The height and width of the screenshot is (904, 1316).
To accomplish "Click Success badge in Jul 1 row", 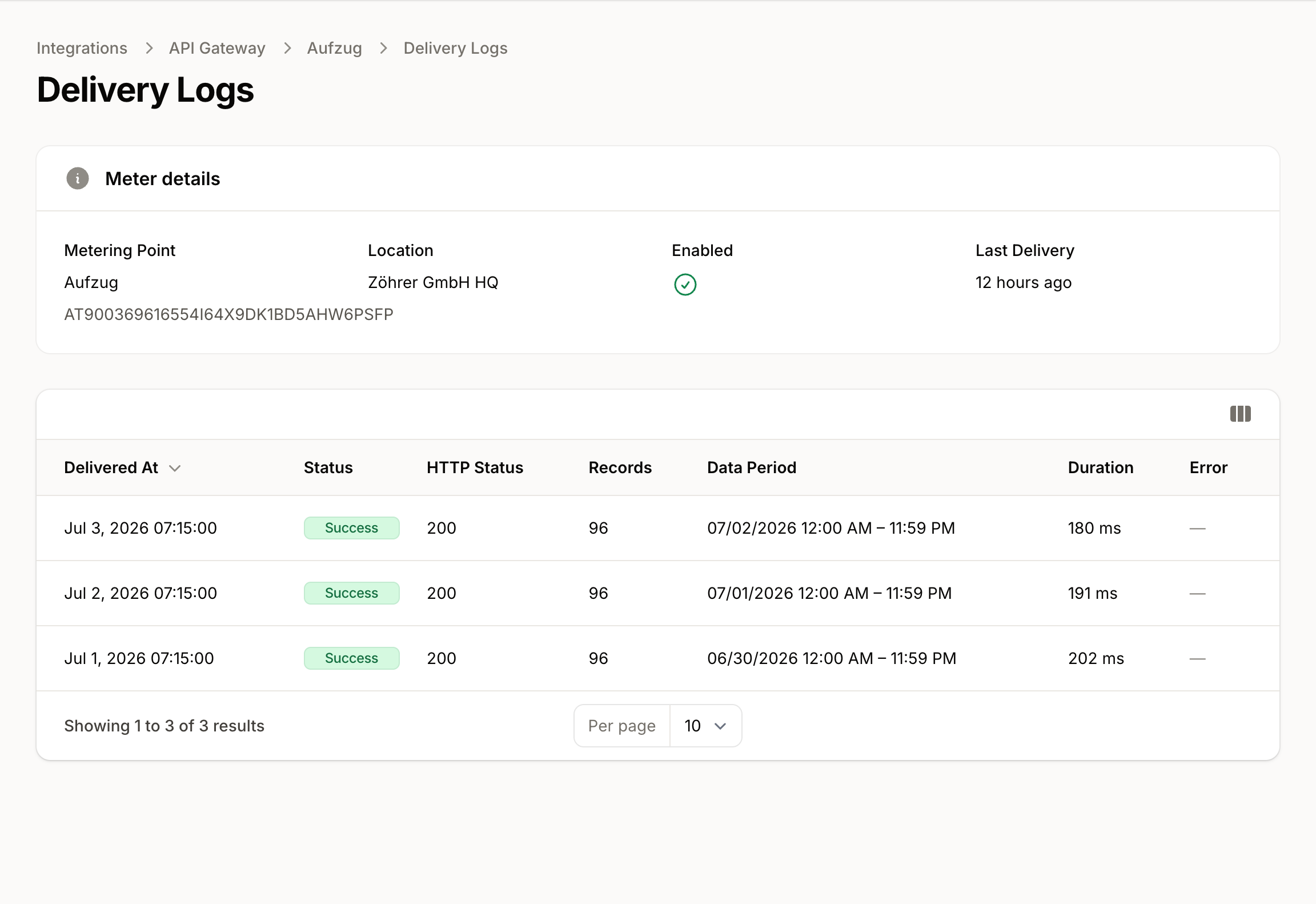I will click(351, 658).
